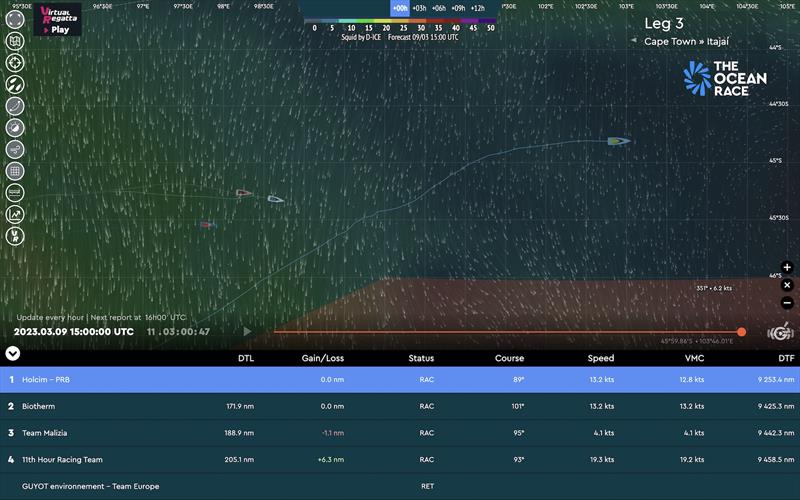Click the orange timeline slider handle

[741, 332]
